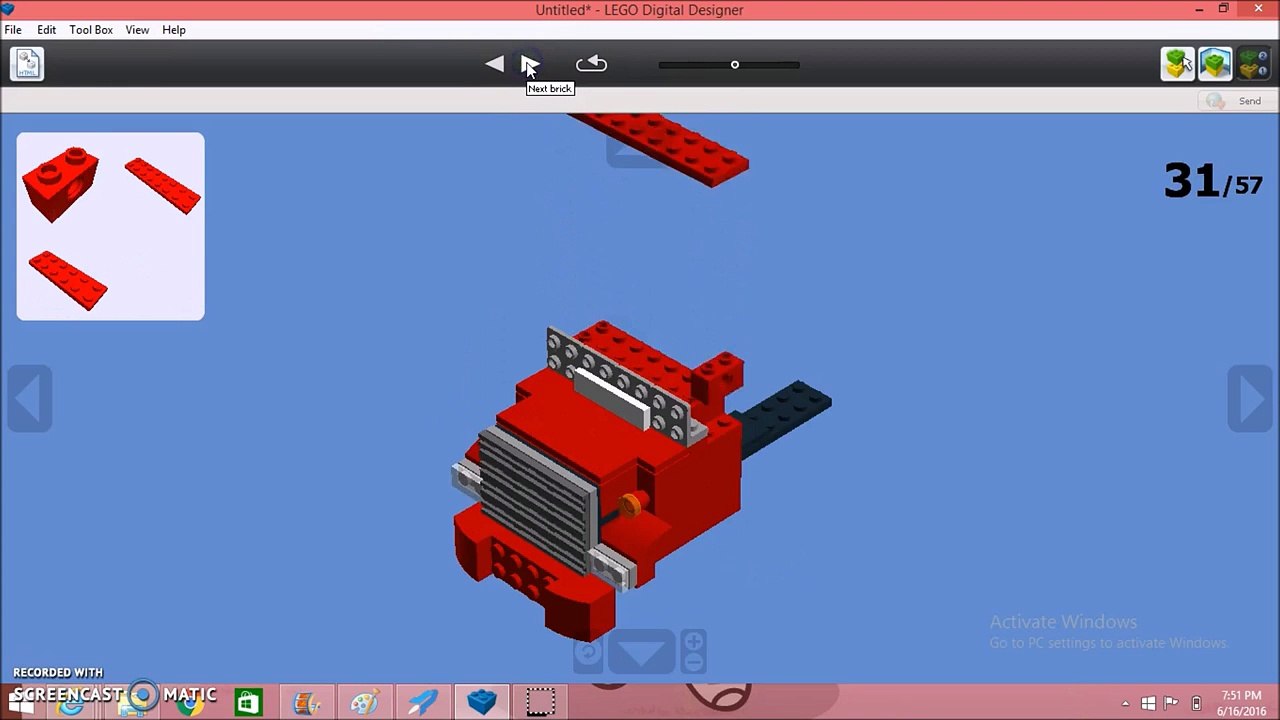Open the Tool Box menu

click(91, 30)
